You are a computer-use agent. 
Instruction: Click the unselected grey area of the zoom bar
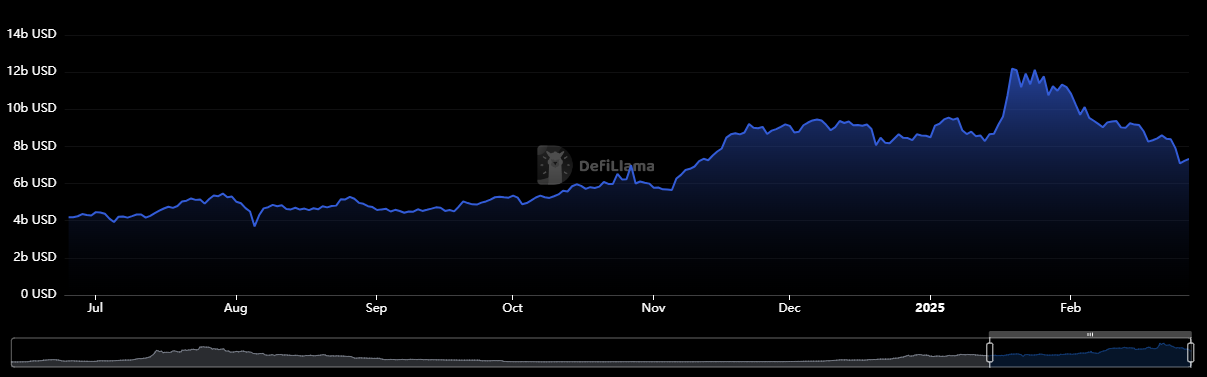(x=500, y=352)
